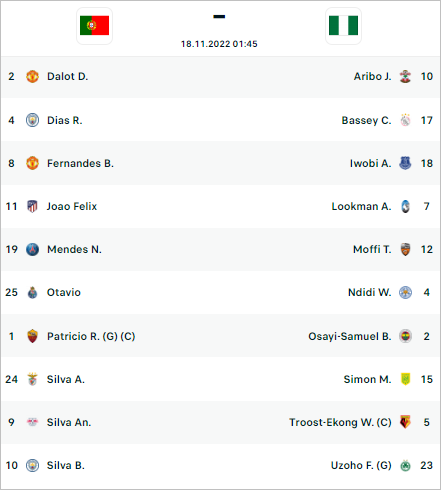Click the match date 18.11.2022 01:45
The height and width of the screenshot is (490, 441).
tap(219, 44)
